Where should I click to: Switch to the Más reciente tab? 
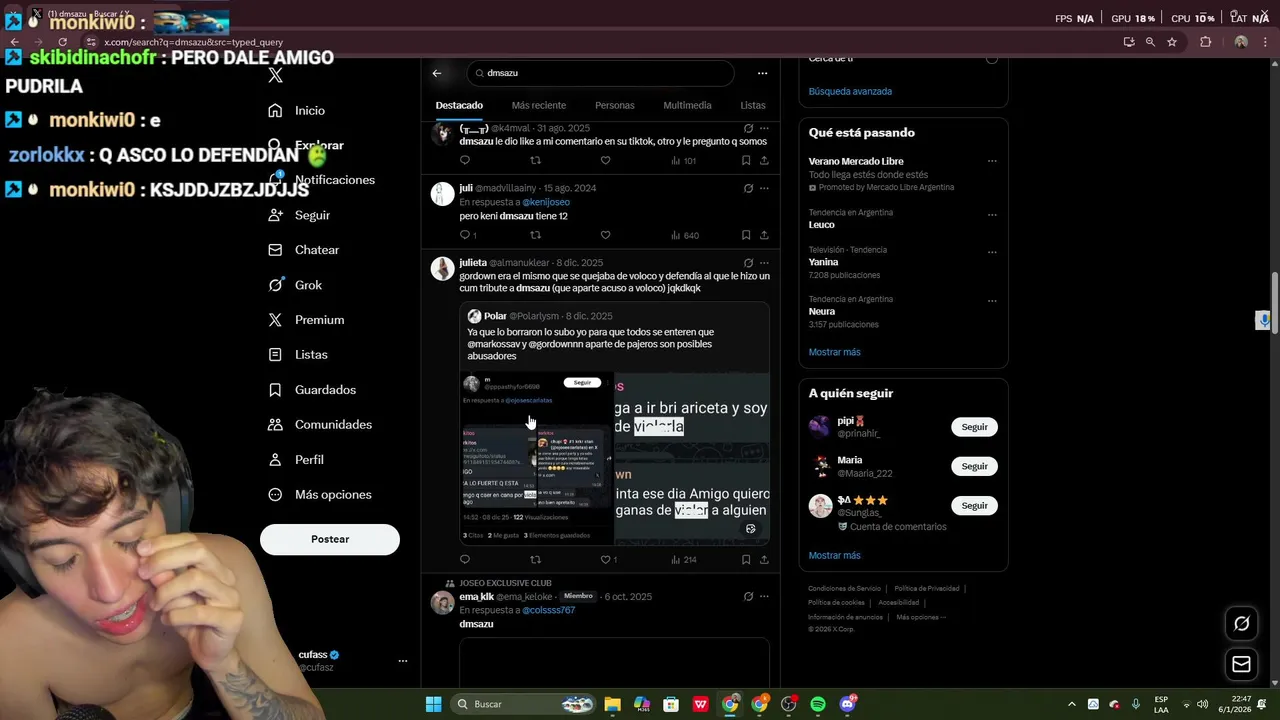pyautogui.click(x=538, y=105)
